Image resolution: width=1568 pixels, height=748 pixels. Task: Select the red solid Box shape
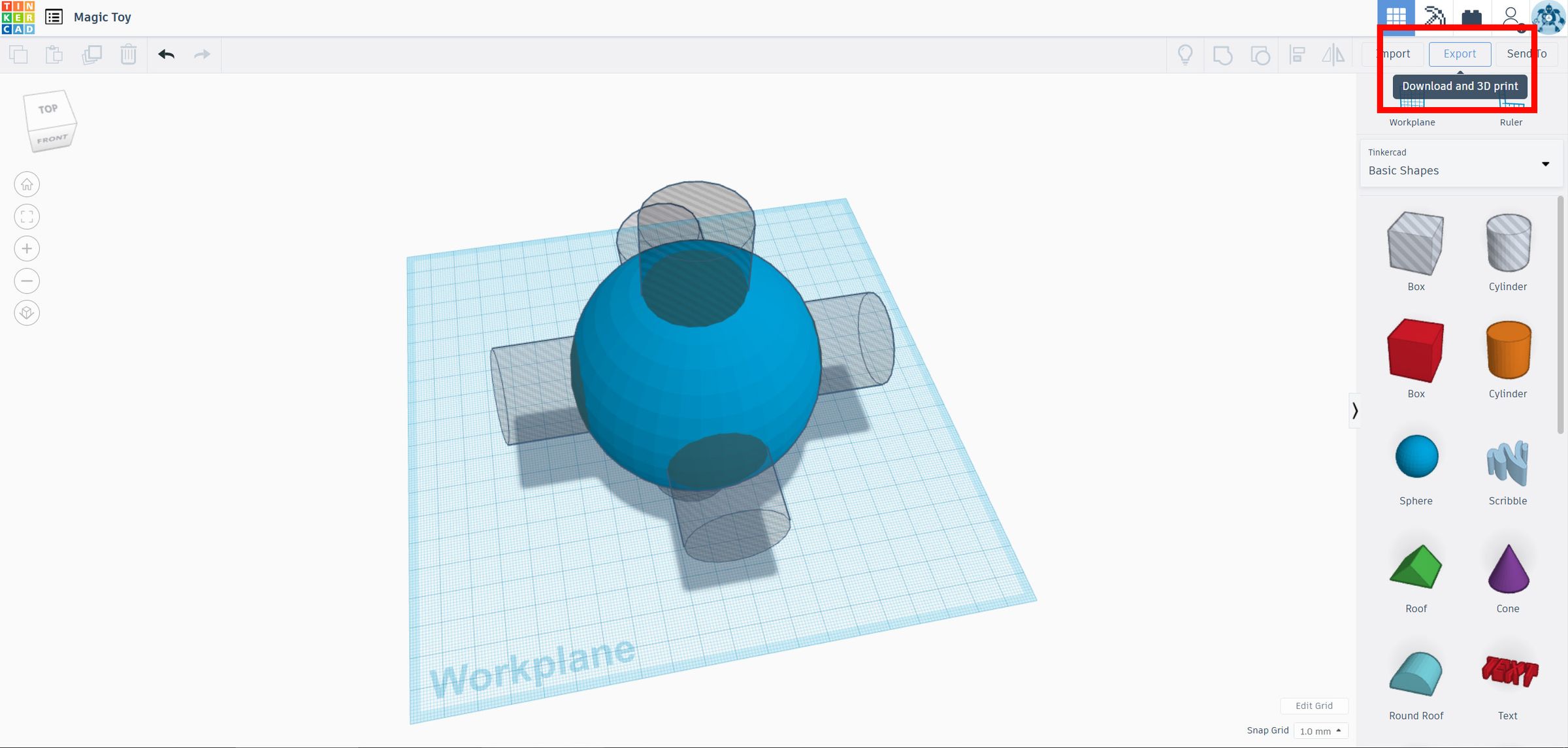pos(1415,350)
